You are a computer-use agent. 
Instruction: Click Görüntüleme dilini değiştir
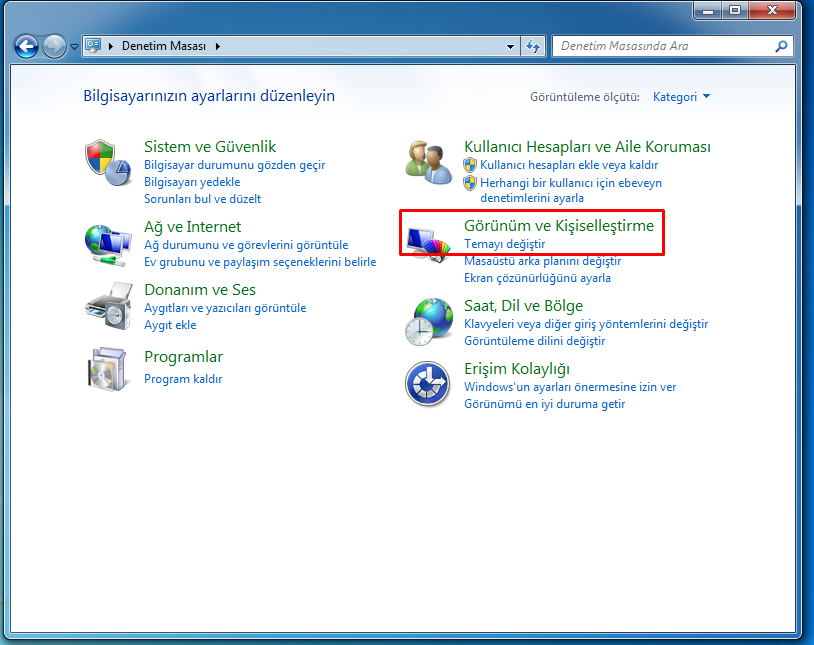point(535,341)
